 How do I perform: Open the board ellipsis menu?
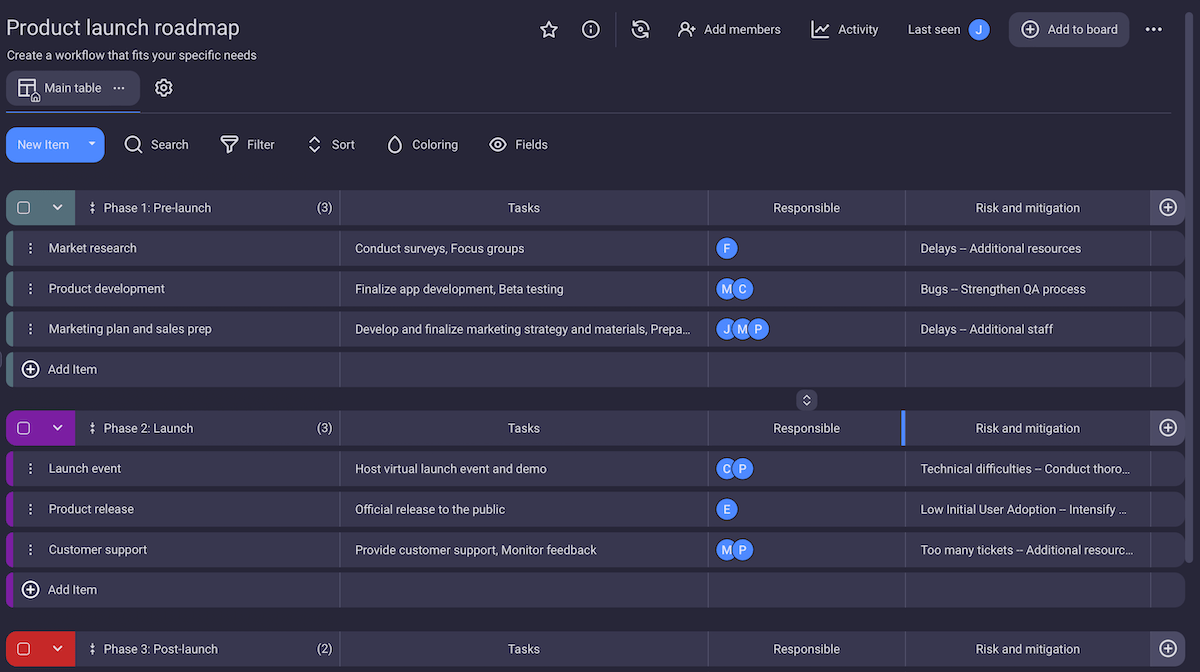1153,29
